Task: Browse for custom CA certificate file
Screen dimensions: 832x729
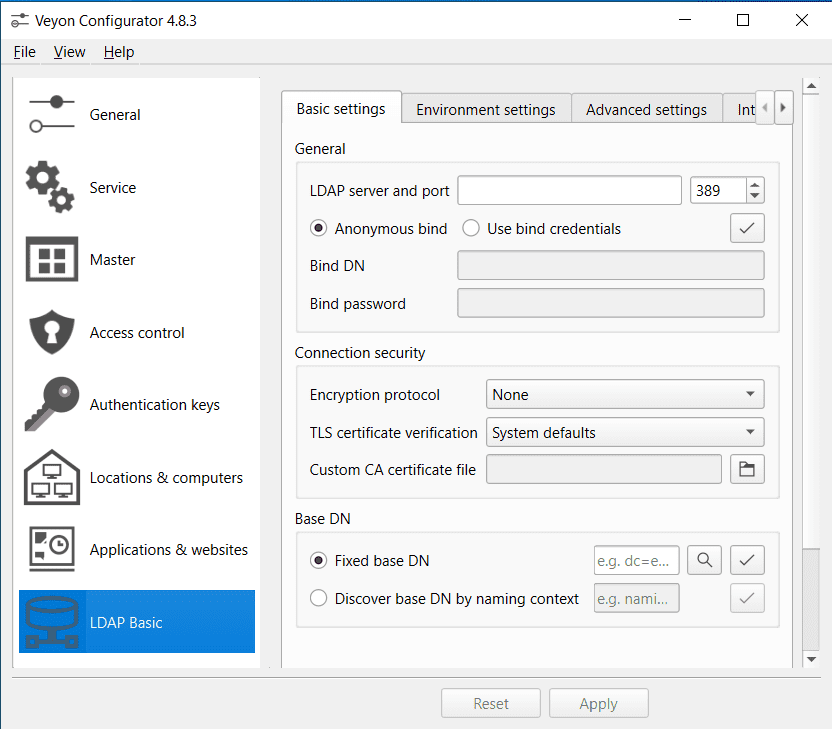Action: click(x=747, y=469)
